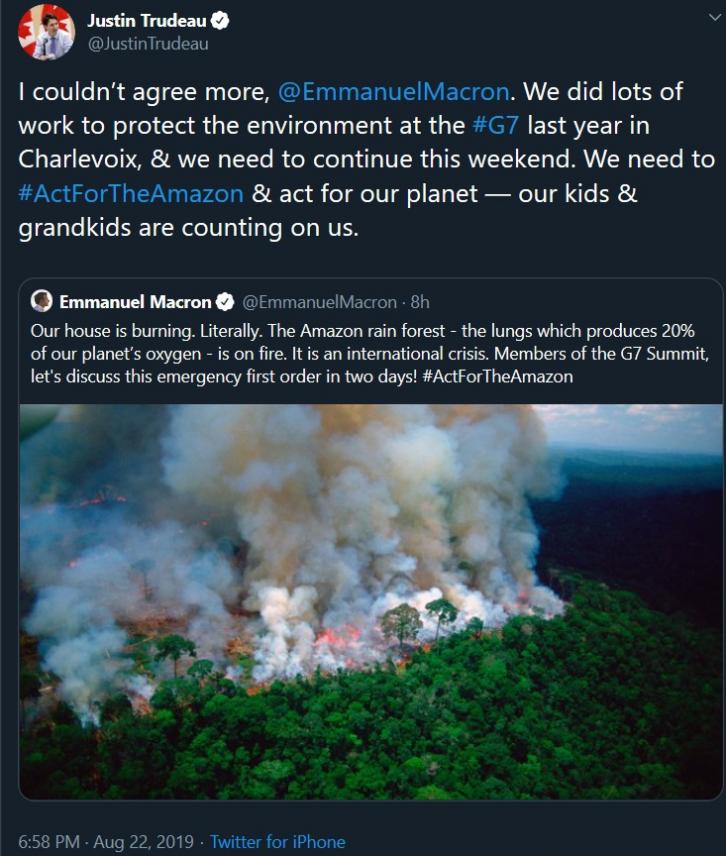Click "G7 Summit" words in Macron's quoted text
The image size is (726, 856).
pyautogui.click(x=674, y=353)
